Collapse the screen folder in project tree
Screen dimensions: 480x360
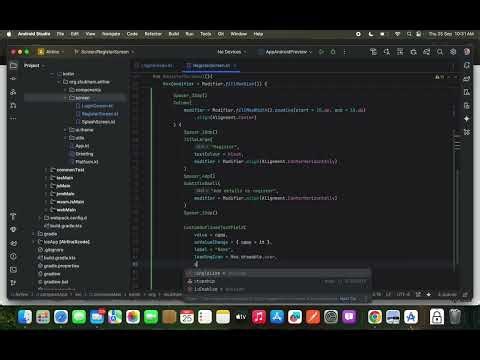pos(65,98)
